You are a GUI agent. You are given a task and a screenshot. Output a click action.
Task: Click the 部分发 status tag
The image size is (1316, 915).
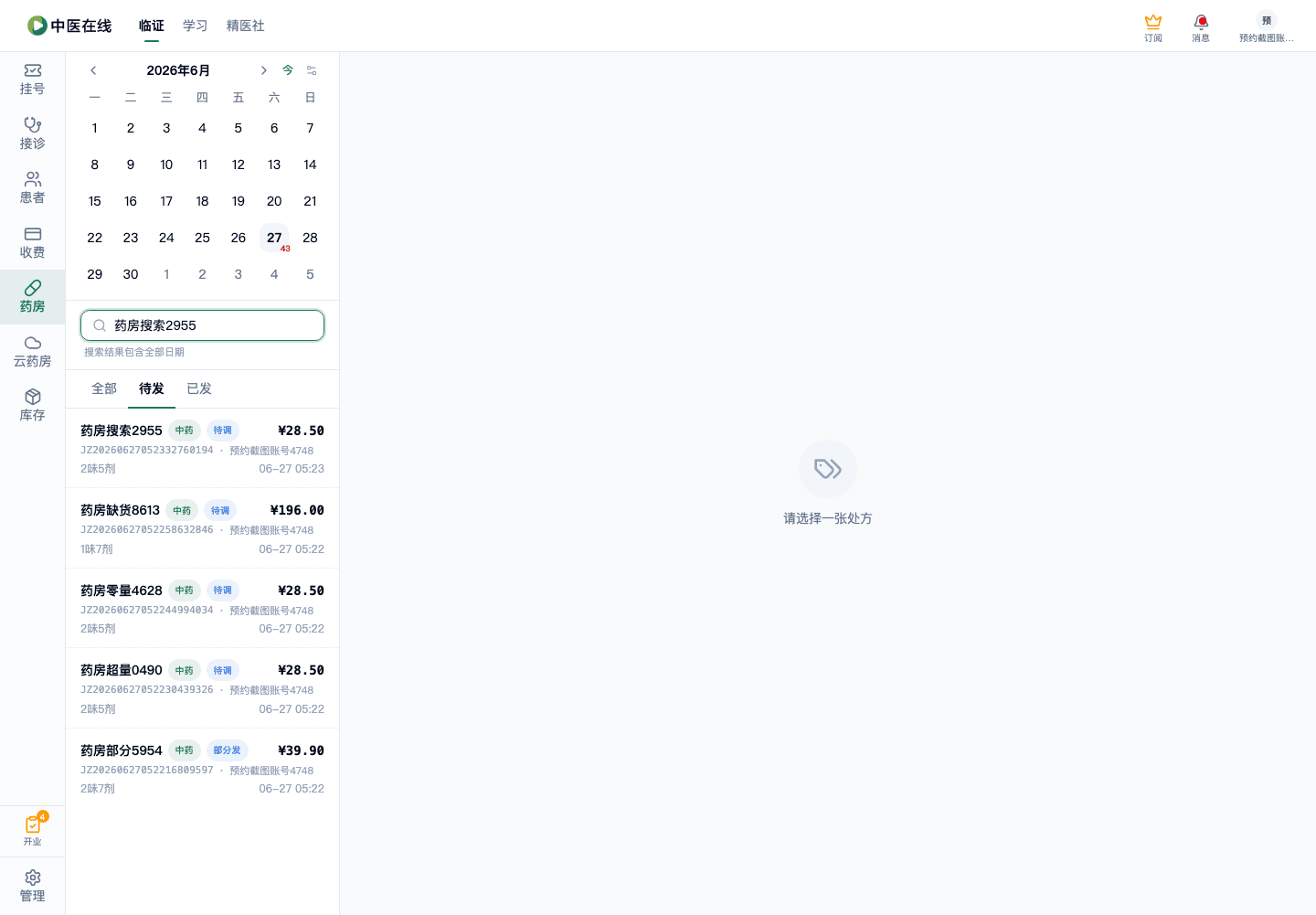point(227,750)
